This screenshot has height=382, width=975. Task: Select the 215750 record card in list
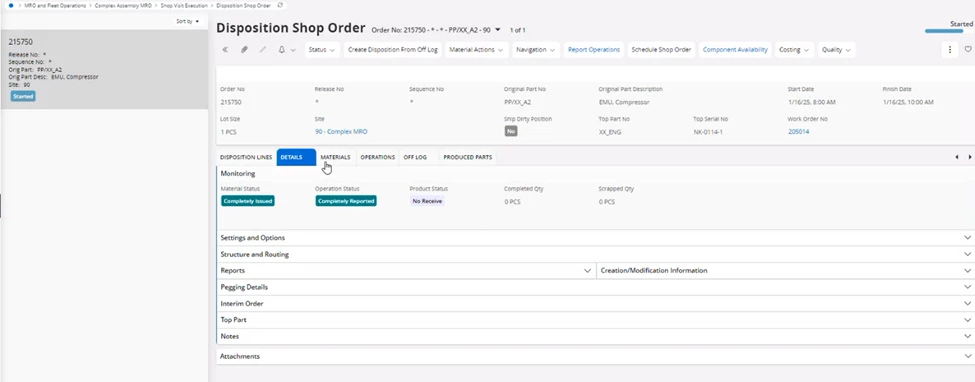[104, 69]
